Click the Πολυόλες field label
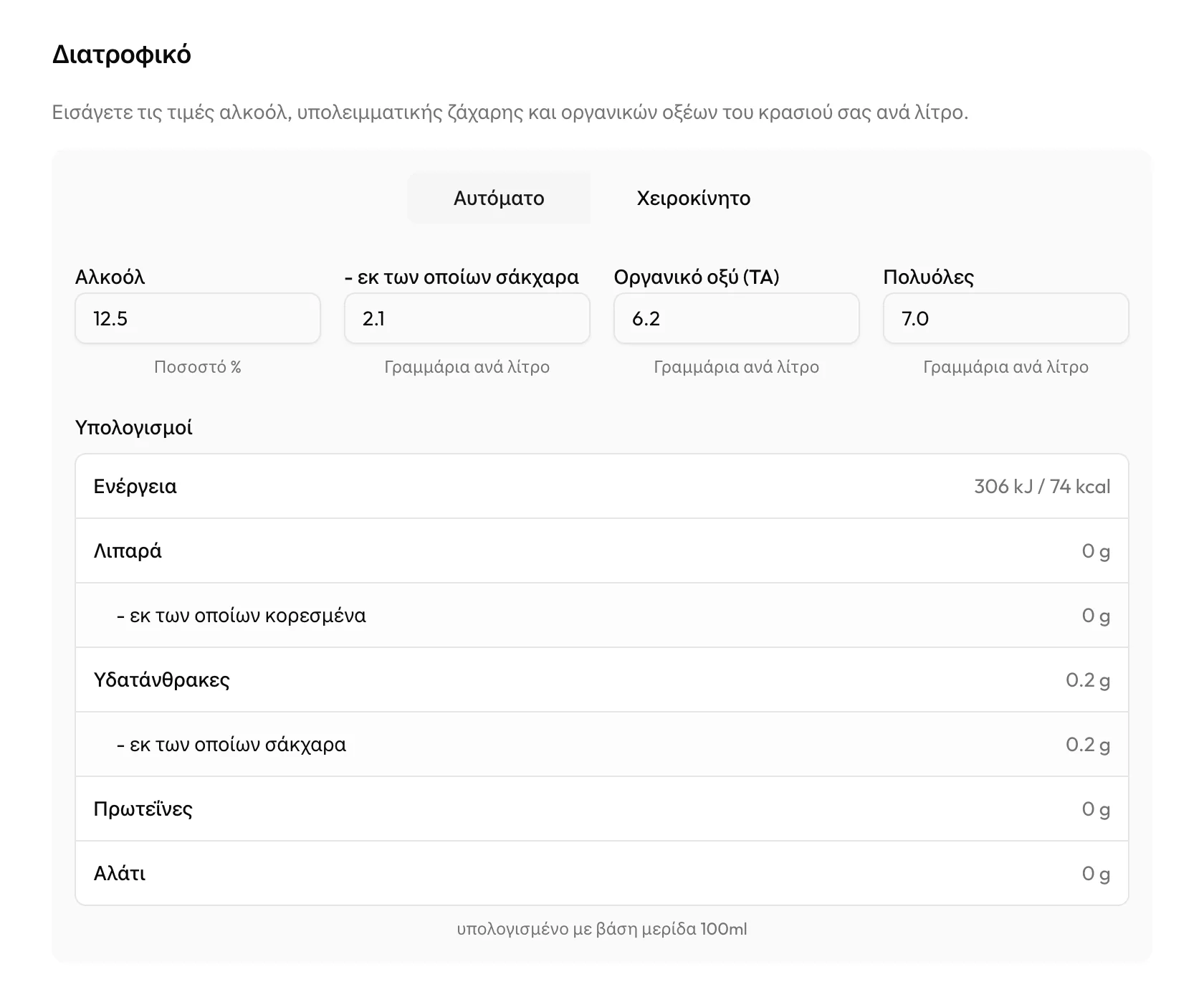 click(x=929, y=277)
